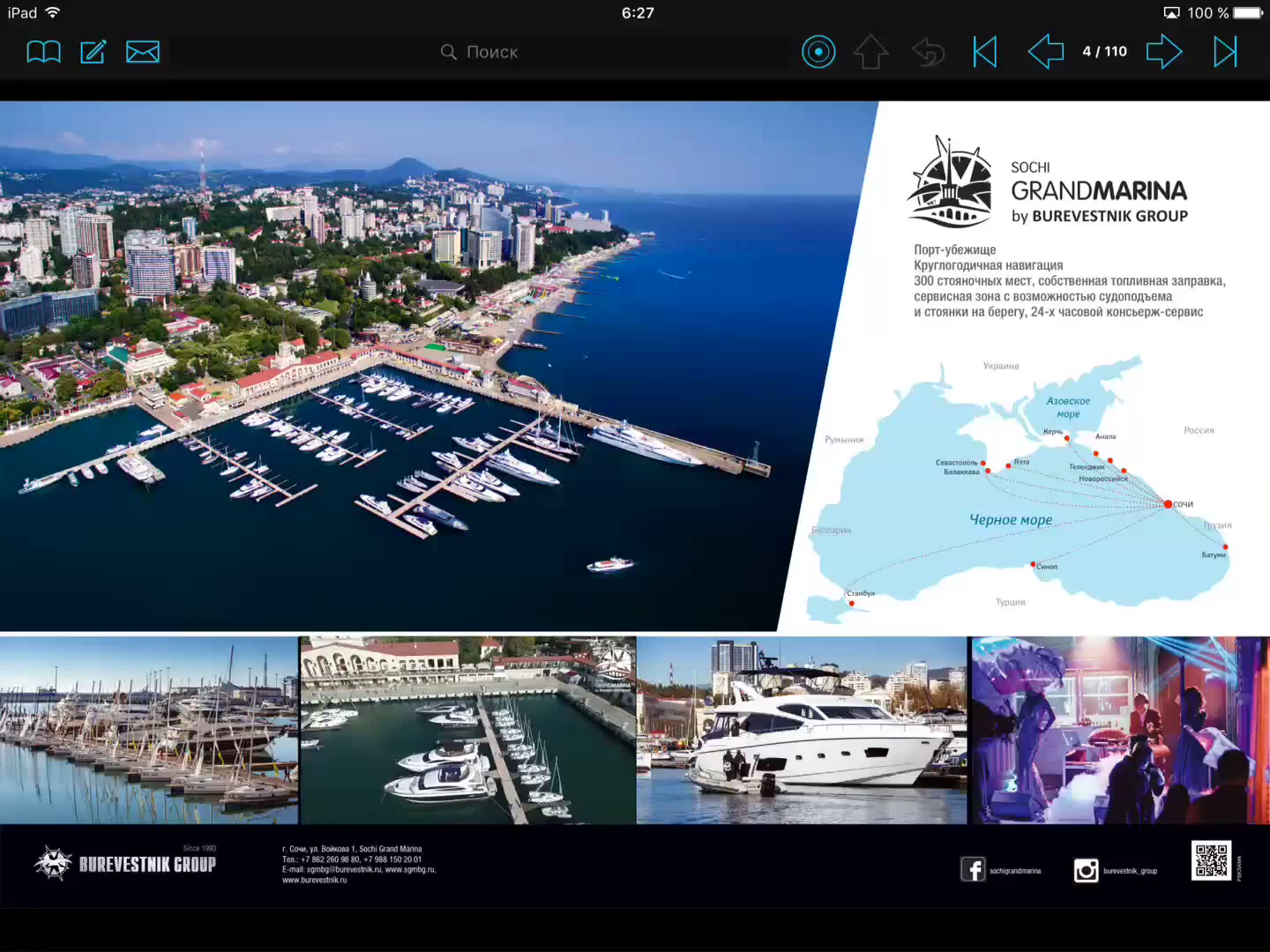Tap the envelope mail icon

pos(143,52)
